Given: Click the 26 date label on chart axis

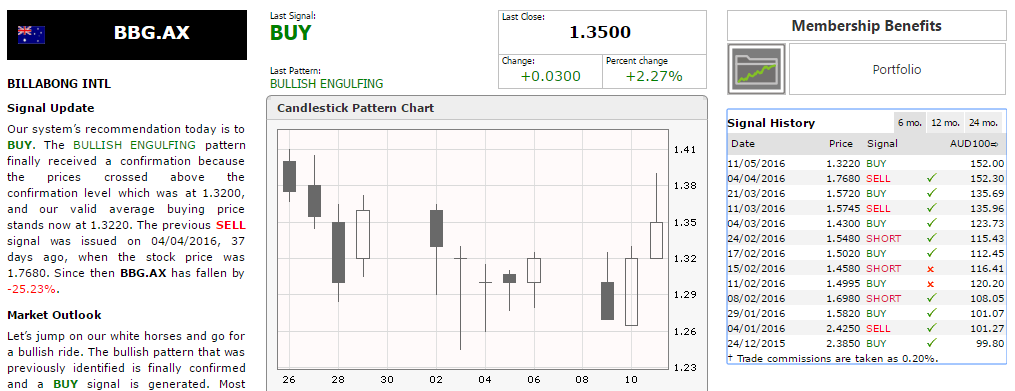Looking at the screenshot, I should (290, 379).
